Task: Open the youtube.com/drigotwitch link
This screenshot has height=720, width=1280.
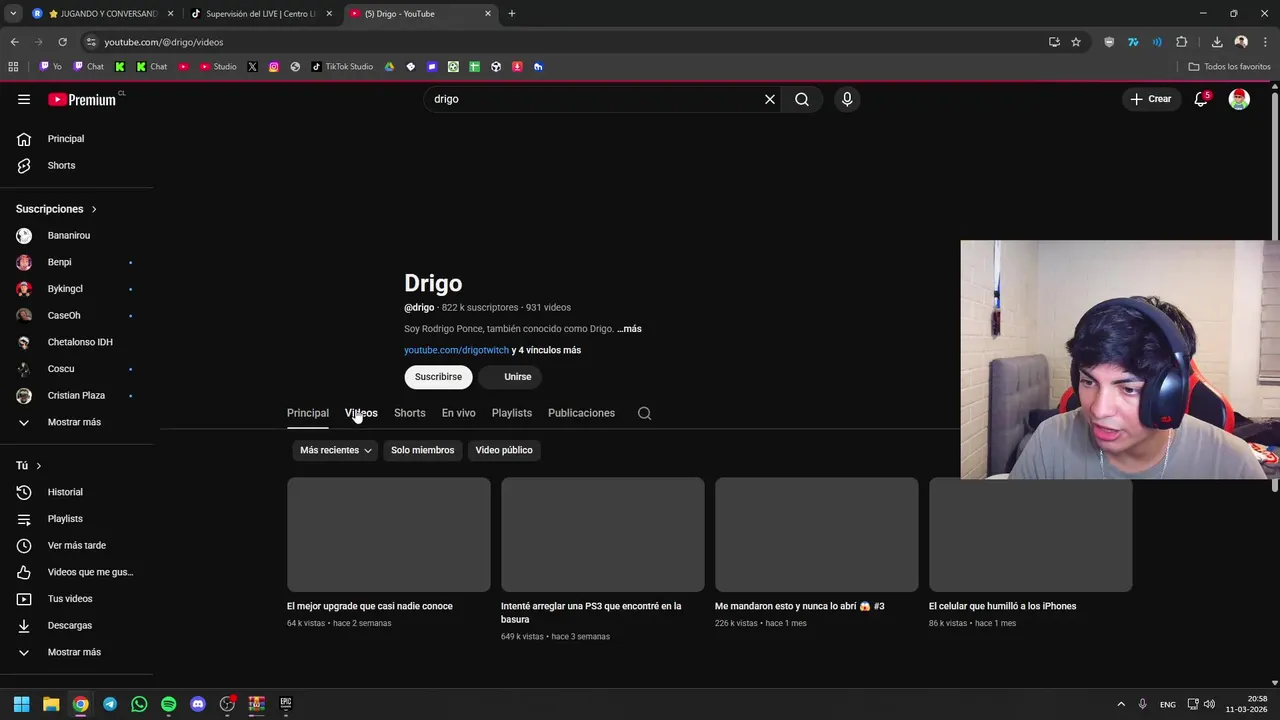Action: (x=456, y=350)
